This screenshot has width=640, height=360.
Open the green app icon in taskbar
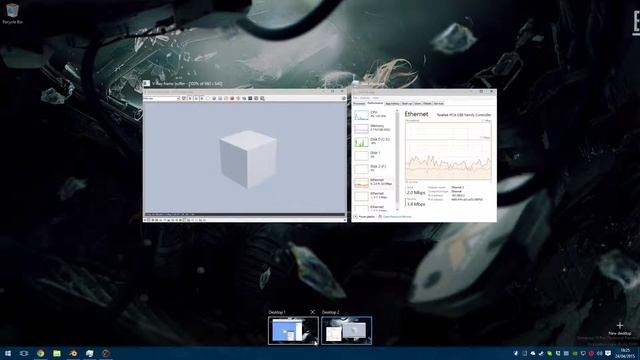pos(57,353)
